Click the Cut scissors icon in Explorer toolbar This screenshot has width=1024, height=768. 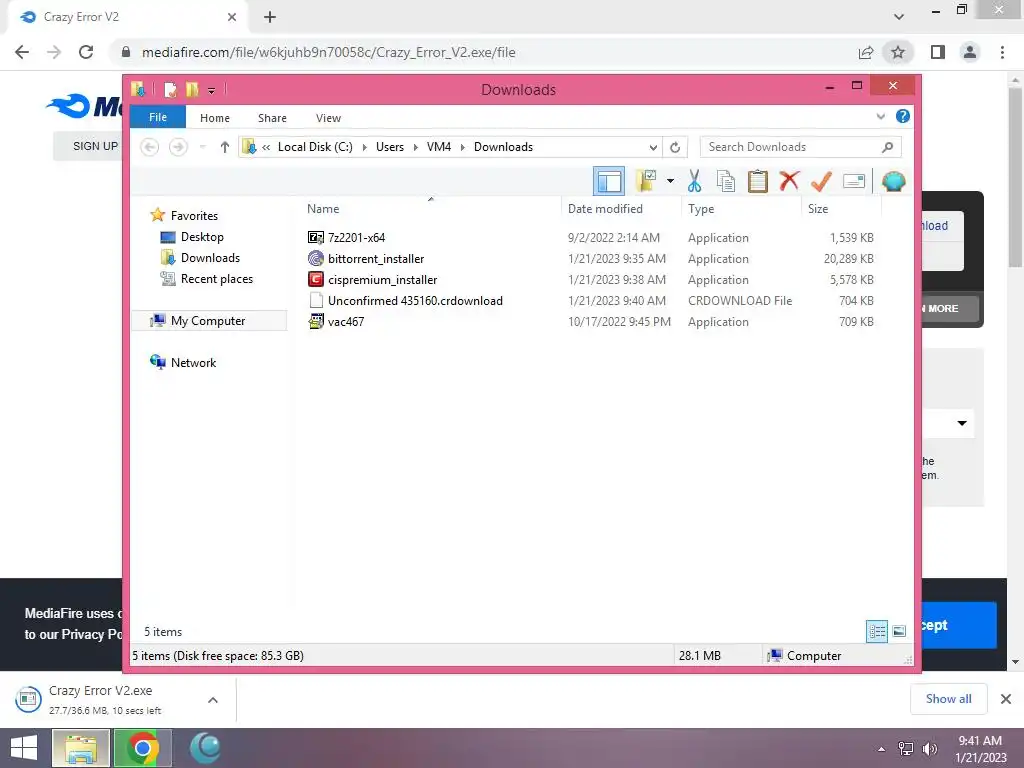point(694,182)
